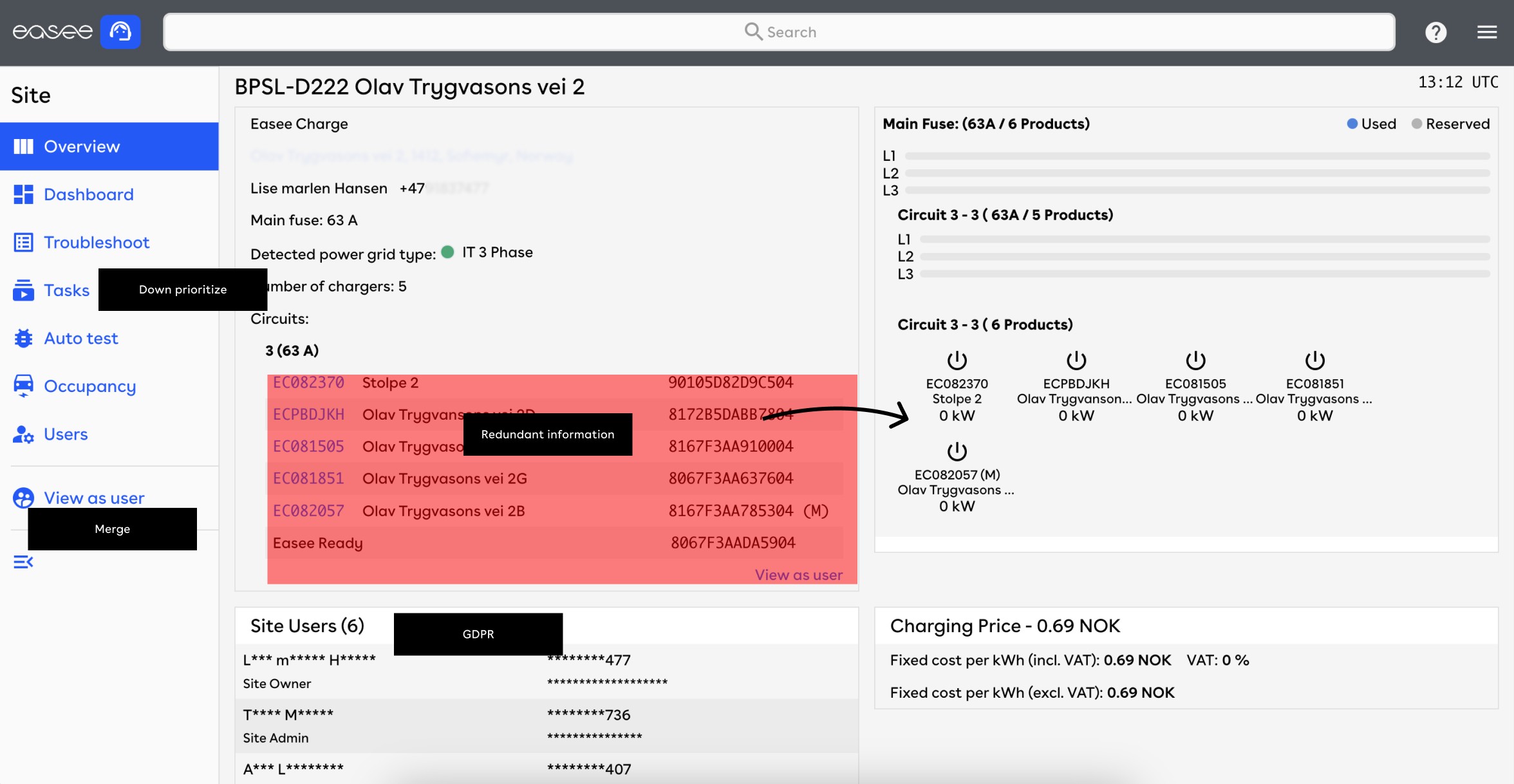
Task: Click the L1 main fuse usage bar
Action: tap(1197, 156)
